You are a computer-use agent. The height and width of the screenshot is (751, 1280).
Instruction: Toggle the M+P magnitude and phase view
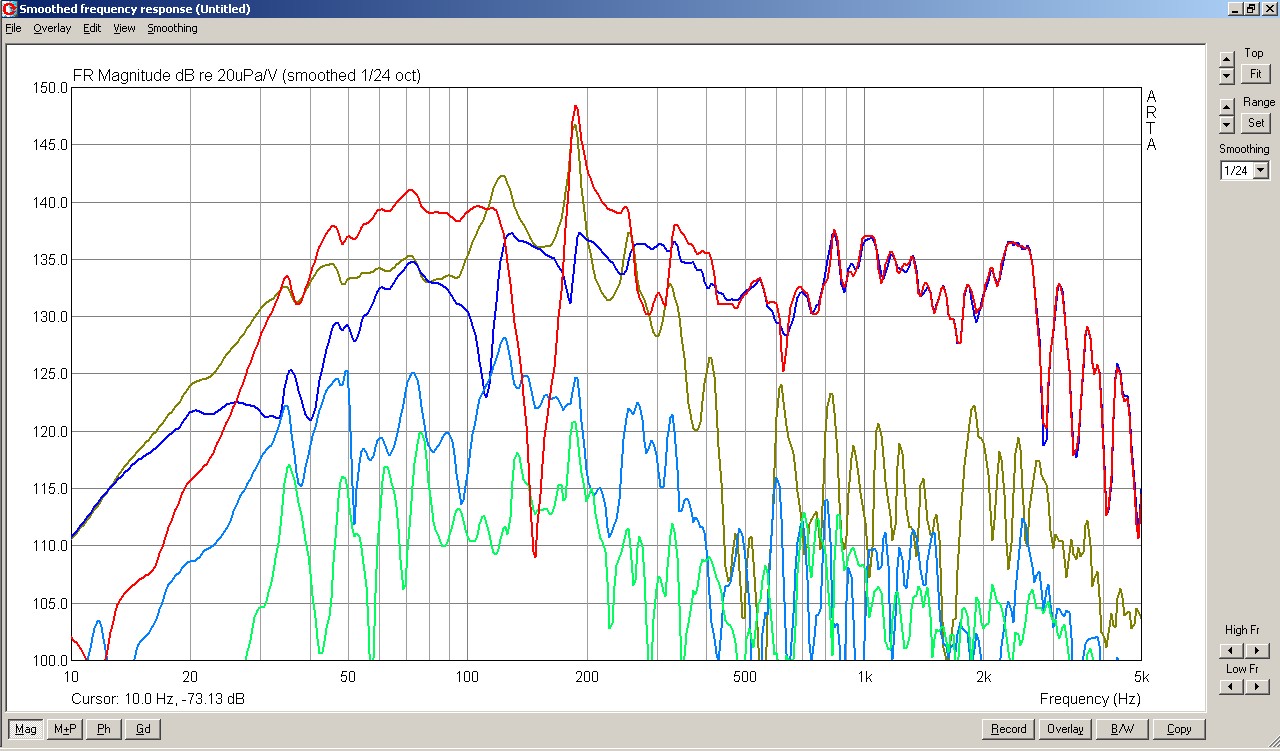coord(65,729)
